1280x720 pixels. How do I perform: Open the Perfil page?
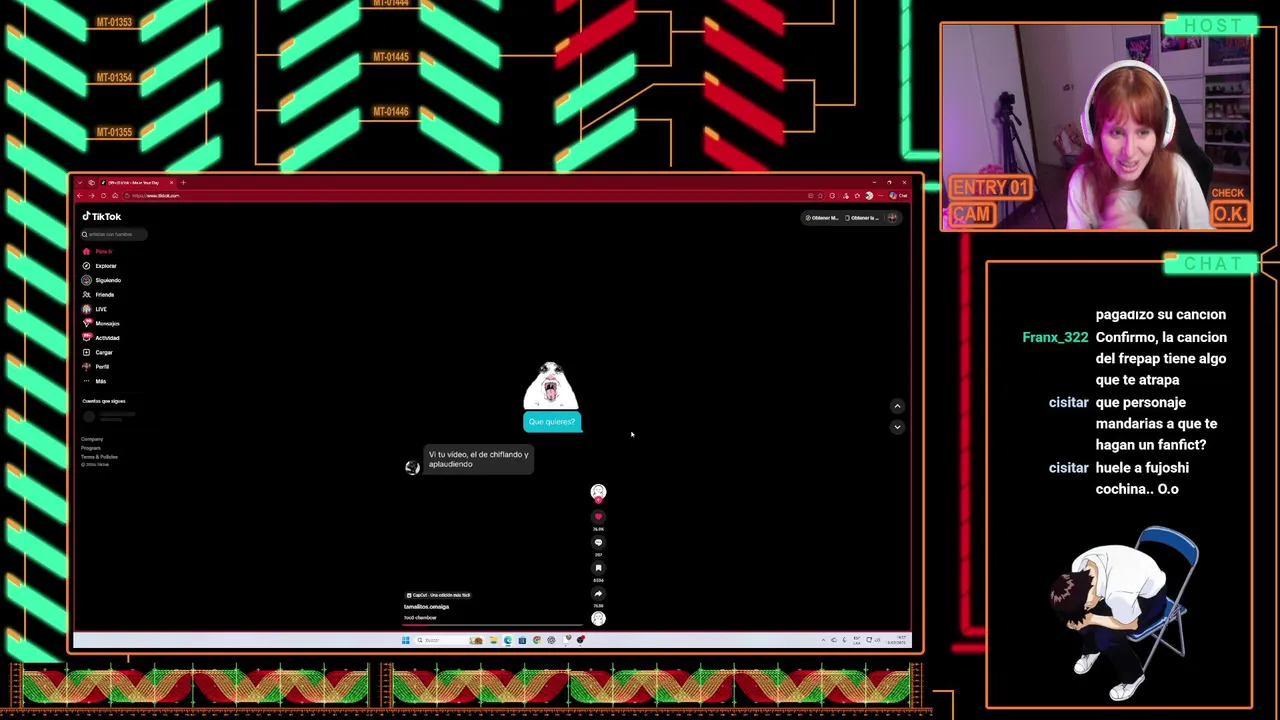click(96, 367)
